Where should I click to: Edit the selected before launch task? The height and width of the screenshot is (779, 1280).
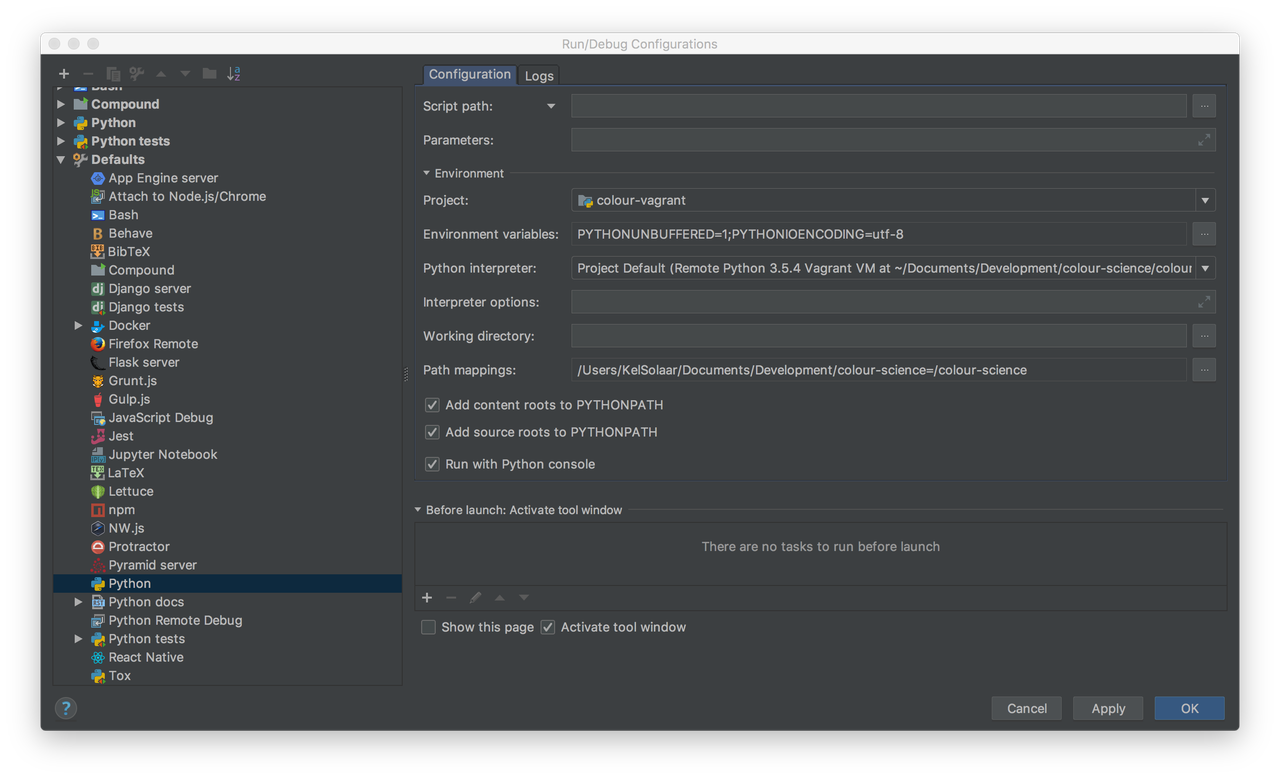475,597
